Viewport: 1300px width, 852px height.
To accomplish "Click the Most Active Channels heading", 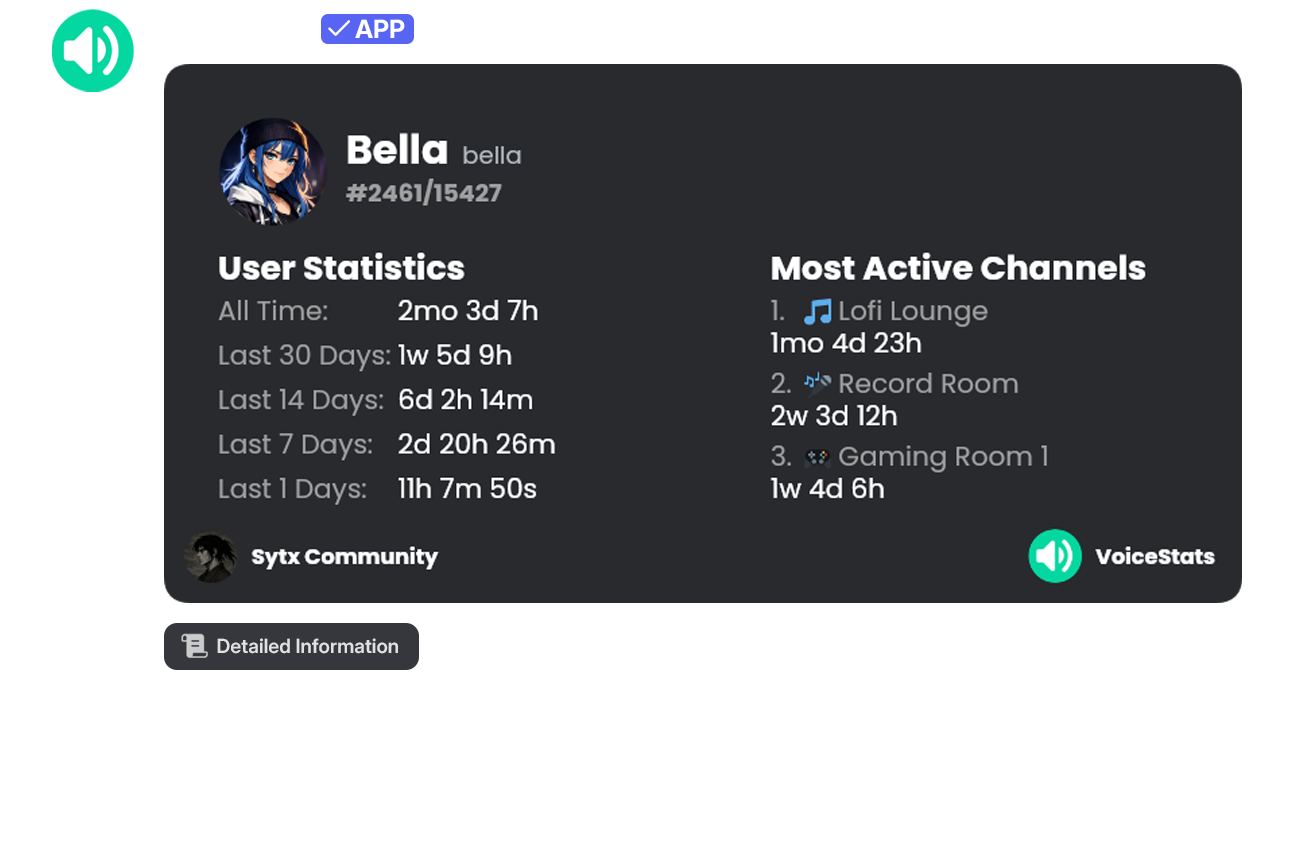I will [x=958, y=268].
